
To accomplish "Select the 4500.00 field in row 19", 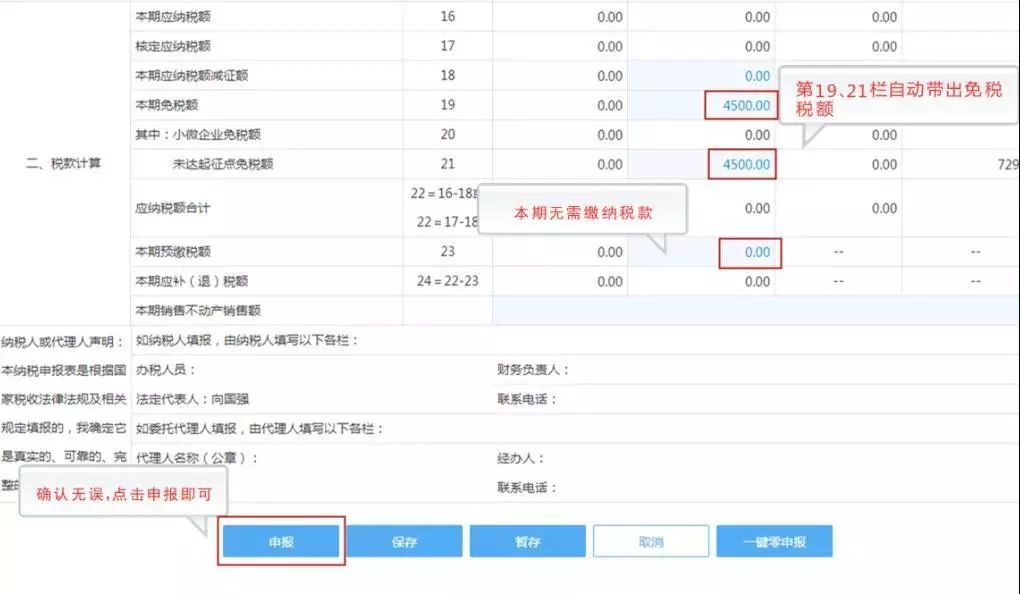I will tap(741, 105).
